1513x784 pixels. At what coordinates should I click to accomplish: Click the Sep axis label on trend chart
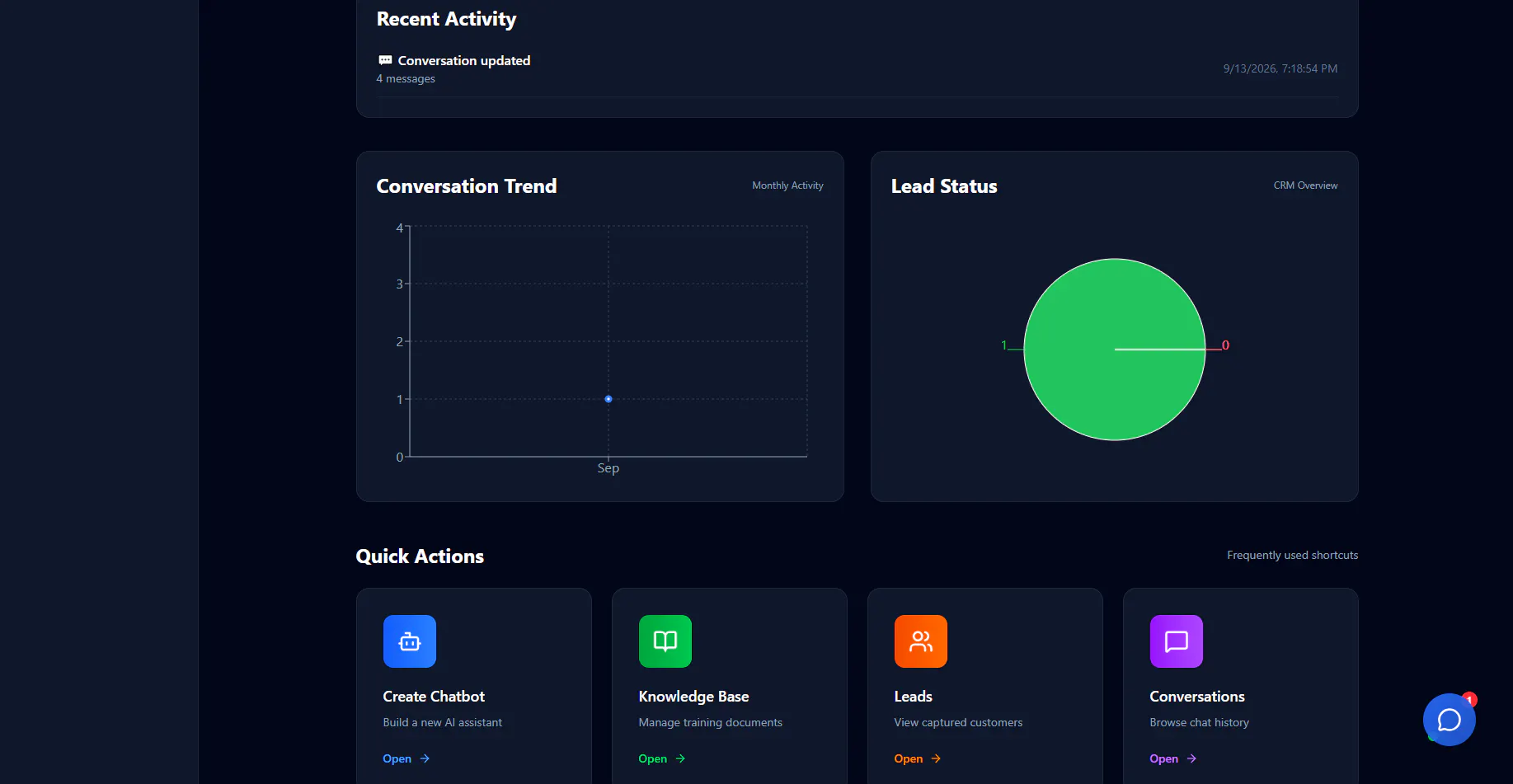(608, 468)
